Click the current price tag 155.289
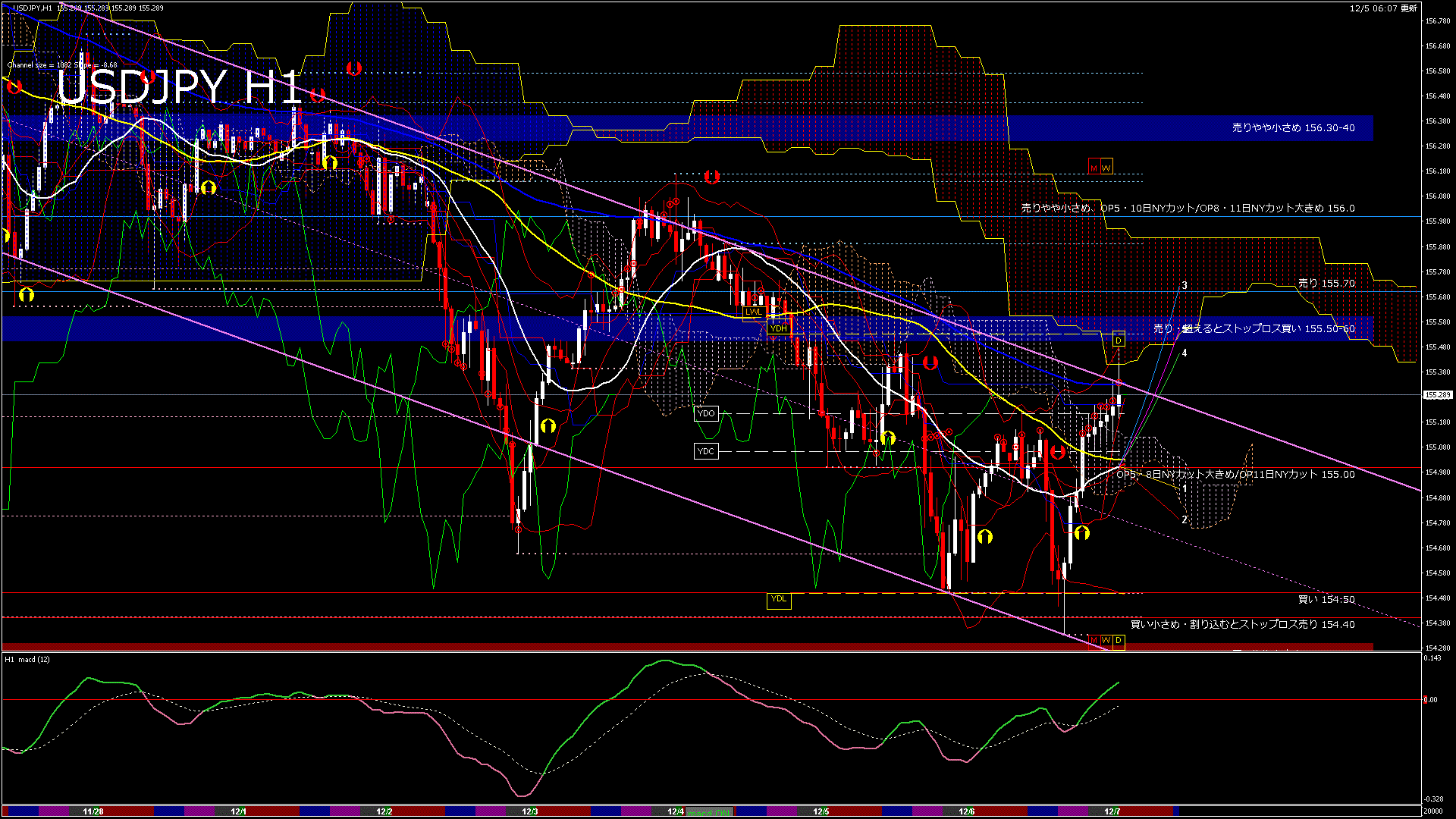This screenshot has height=819, width=1456. click(1437, 395)
